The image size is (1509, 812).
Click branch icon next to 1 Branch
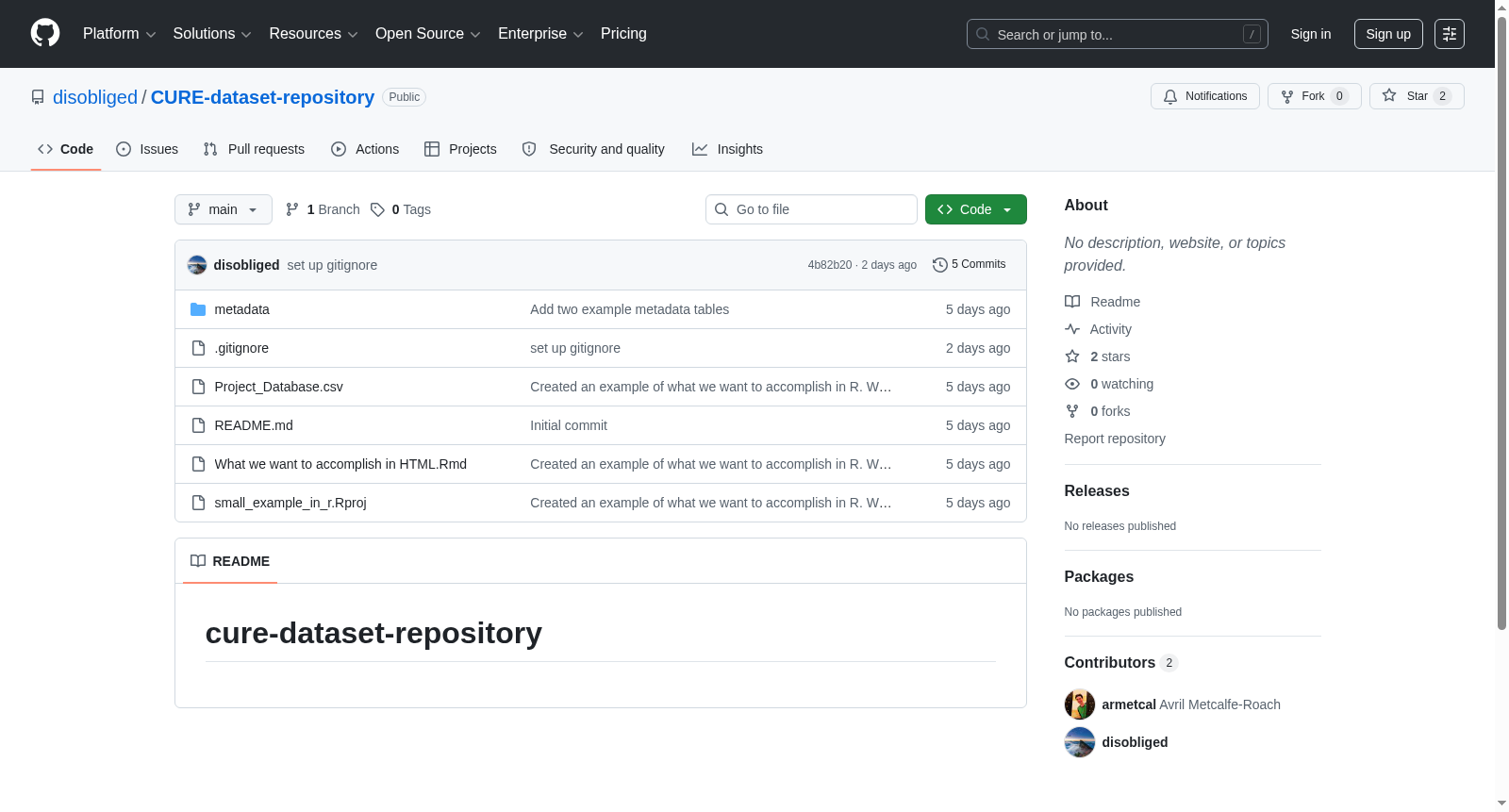click(x=292, y=209)
